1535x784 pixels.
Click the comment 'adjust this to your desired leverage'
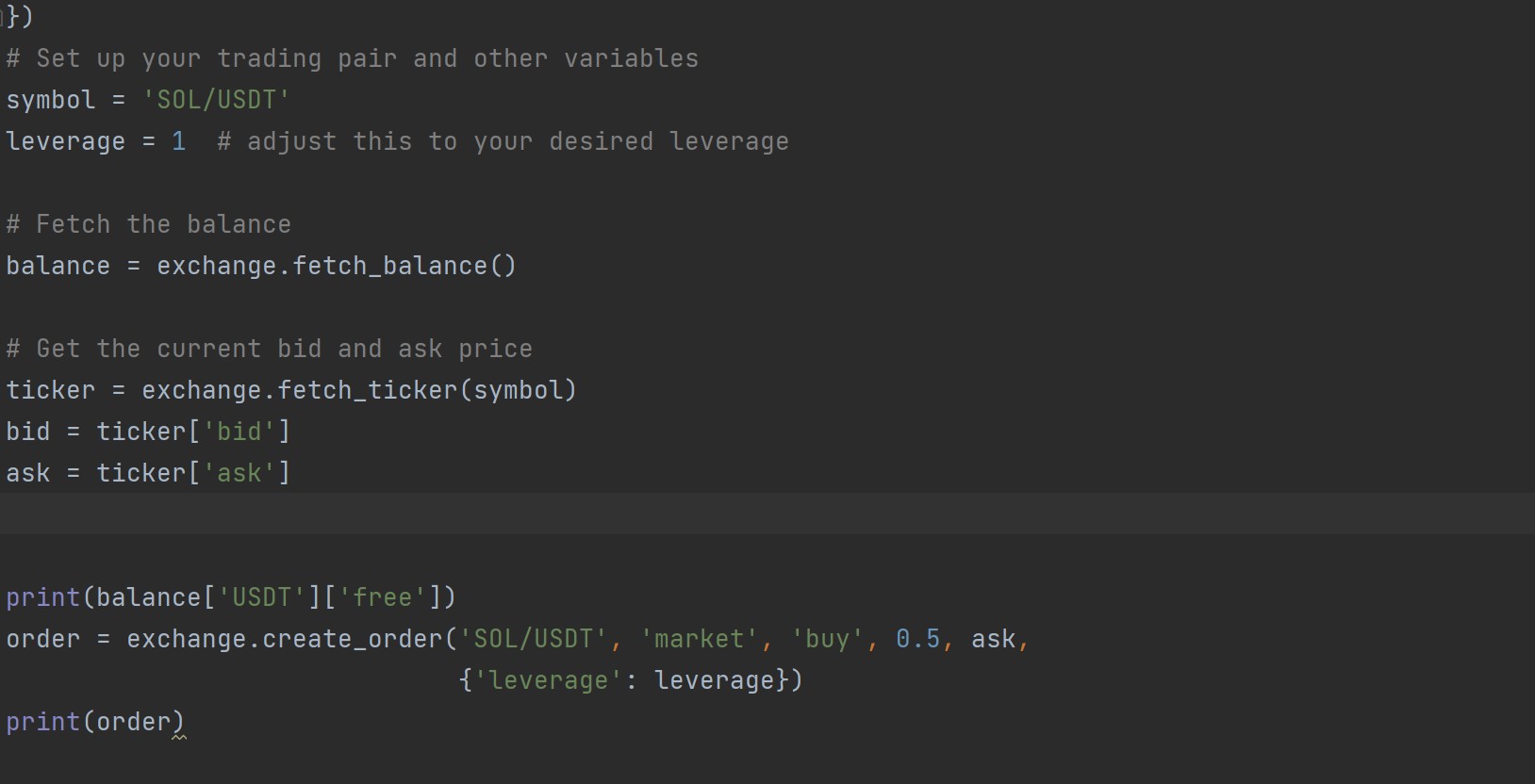[503, 141]
